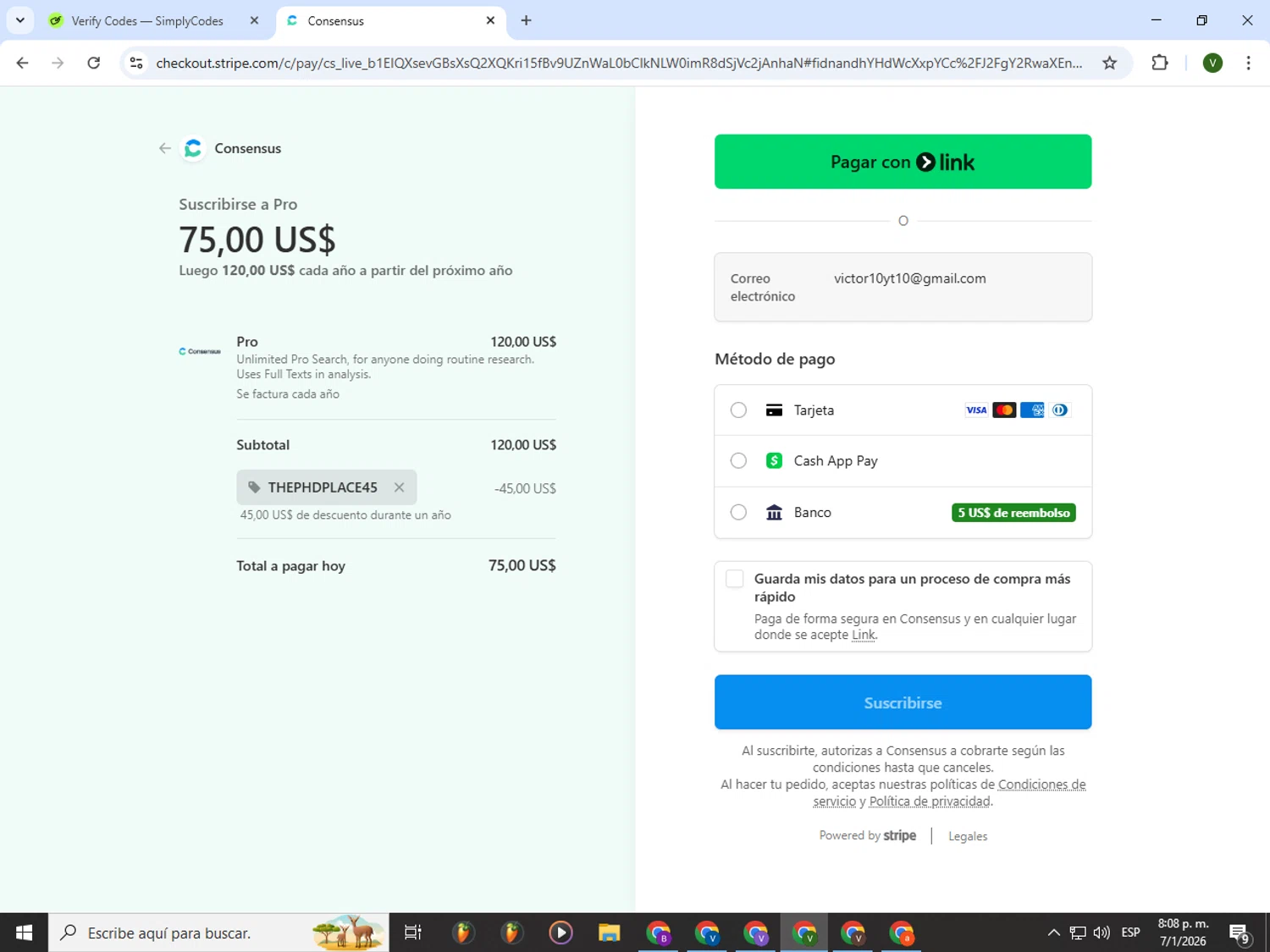Check the save my data checkbox
Image resolution: width=1270 pixels, height=952 pixels.
click(x=735, y=579)
